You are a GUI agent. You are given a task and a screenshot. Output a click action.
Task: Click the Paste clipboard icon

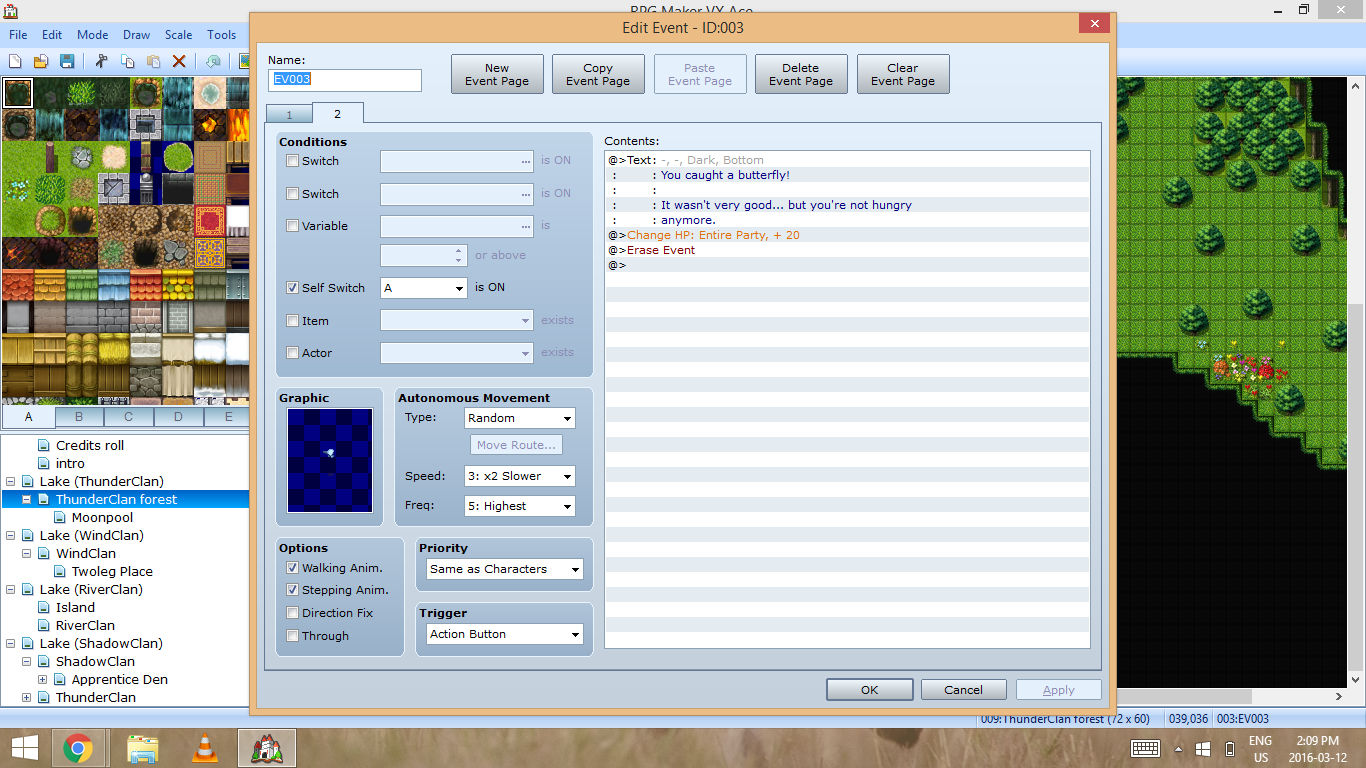coord(153,61)
